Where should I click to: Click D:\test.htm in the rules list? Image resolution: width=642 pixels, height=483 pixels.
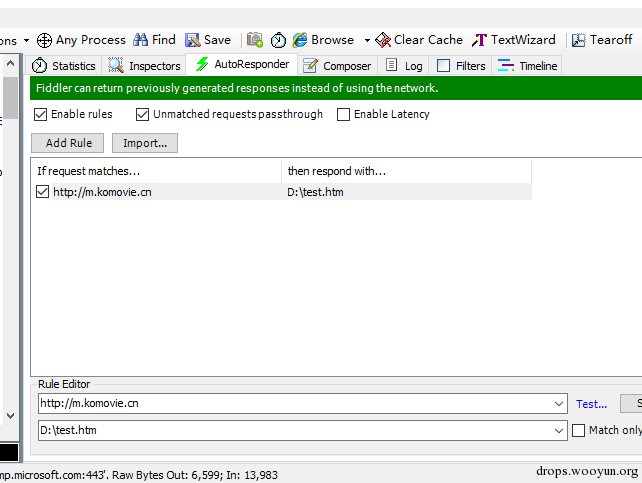(x=315, y=192)
